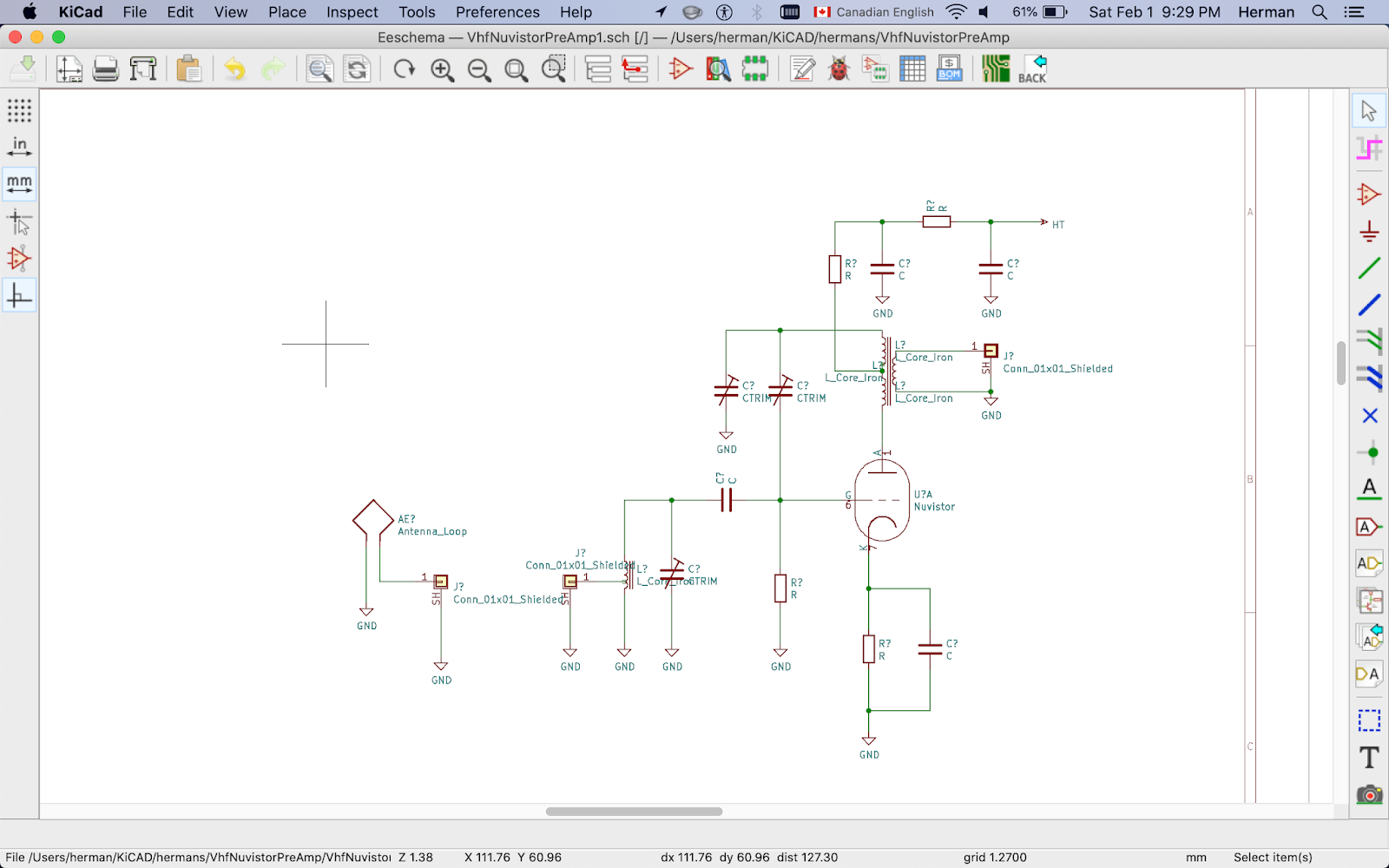Select the Place symbol tool
This screenshot has height=868, width=1389.
1369,194
